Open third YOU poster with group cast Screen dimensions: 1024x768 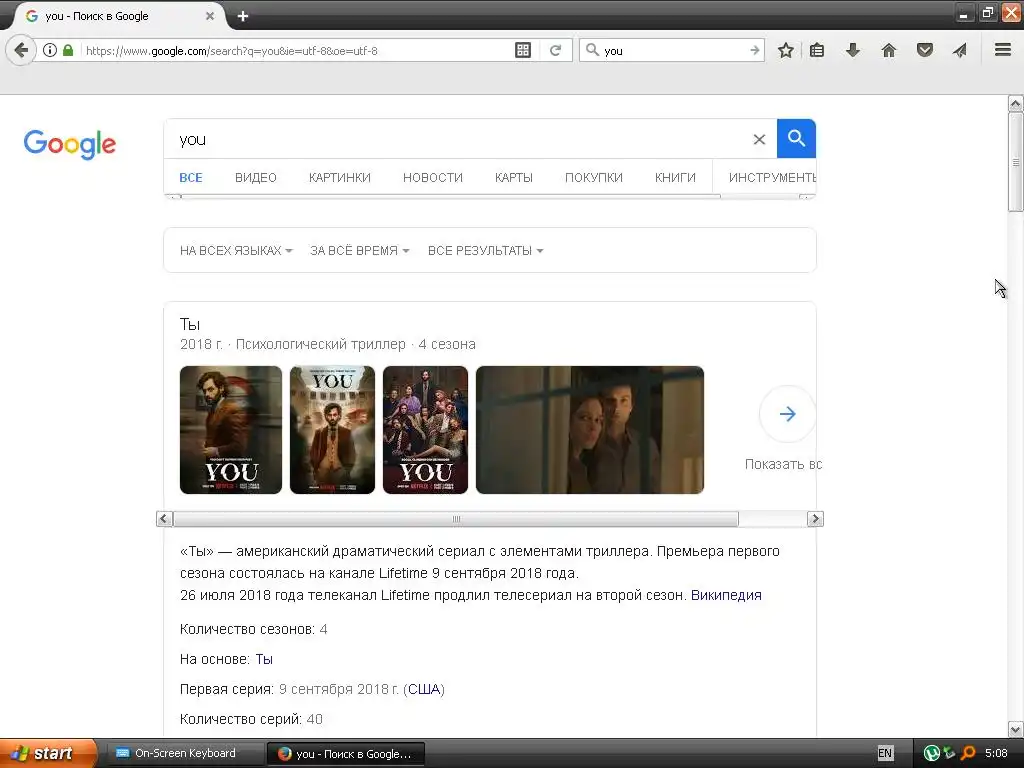425,430
